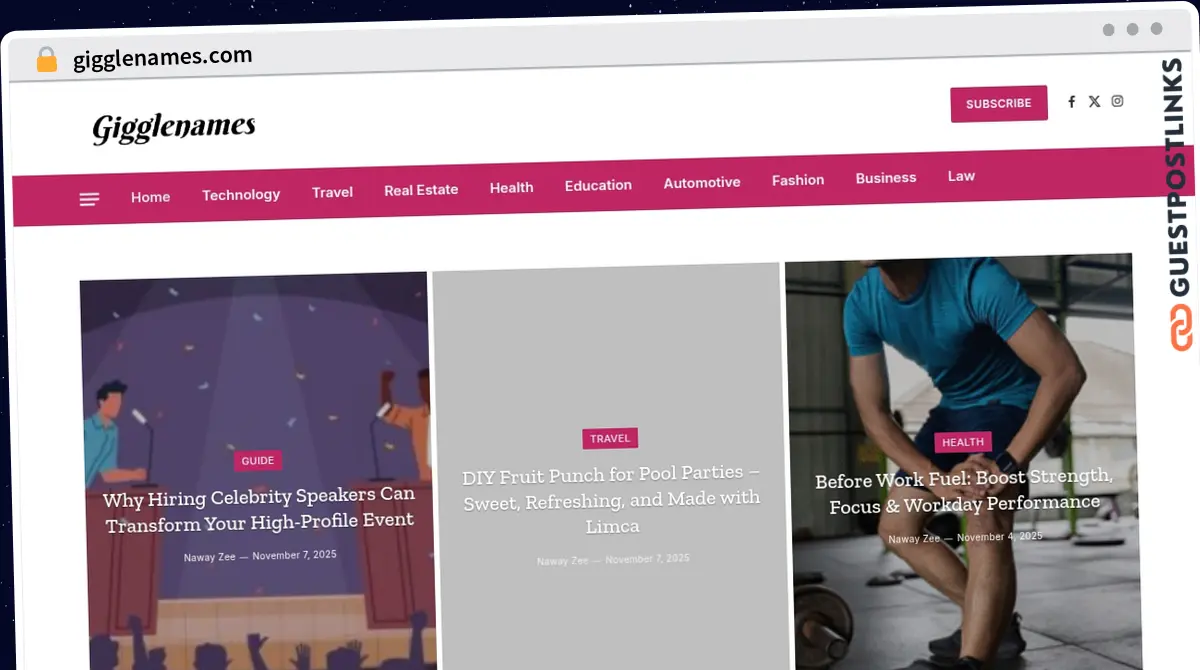The image size is (1200, 670).
Task: Open the Technology category
Action: [241, 195]
